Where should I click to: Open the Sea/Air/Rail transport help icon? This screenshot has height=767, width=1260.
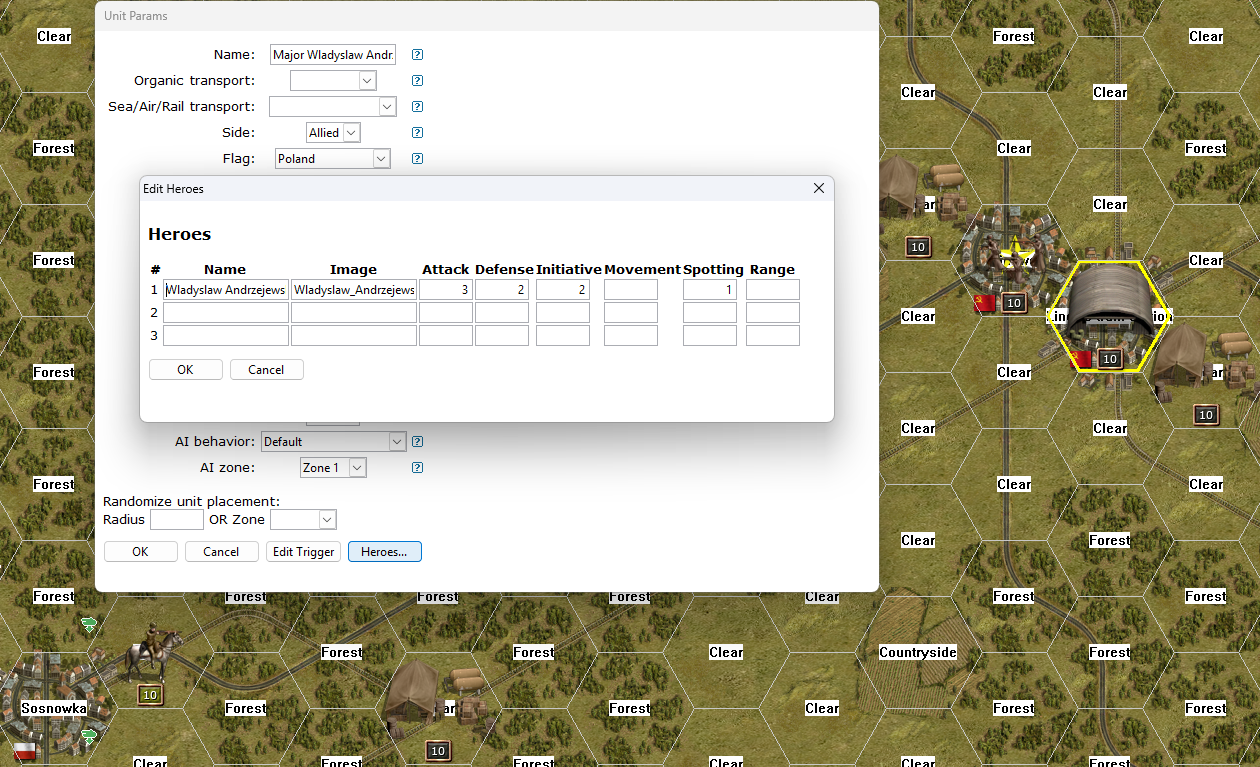click(x=417, y=107)
